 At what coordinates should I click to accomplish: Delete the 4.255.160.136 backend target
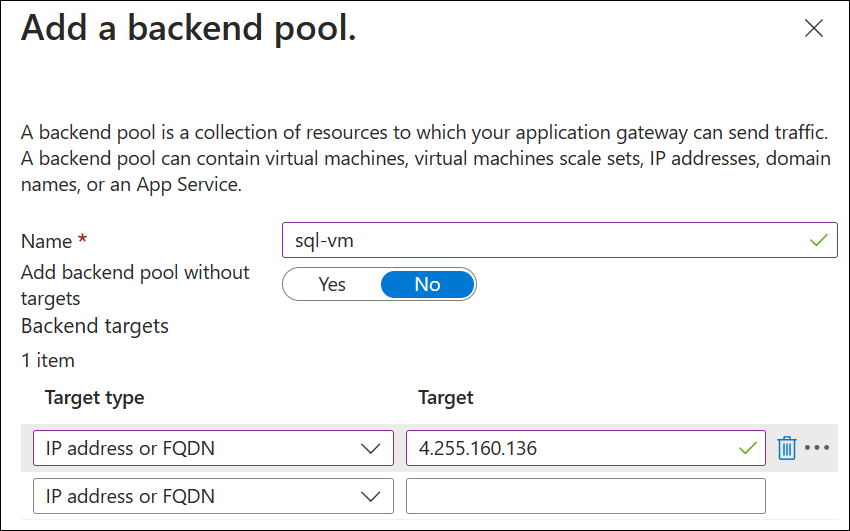787,448
